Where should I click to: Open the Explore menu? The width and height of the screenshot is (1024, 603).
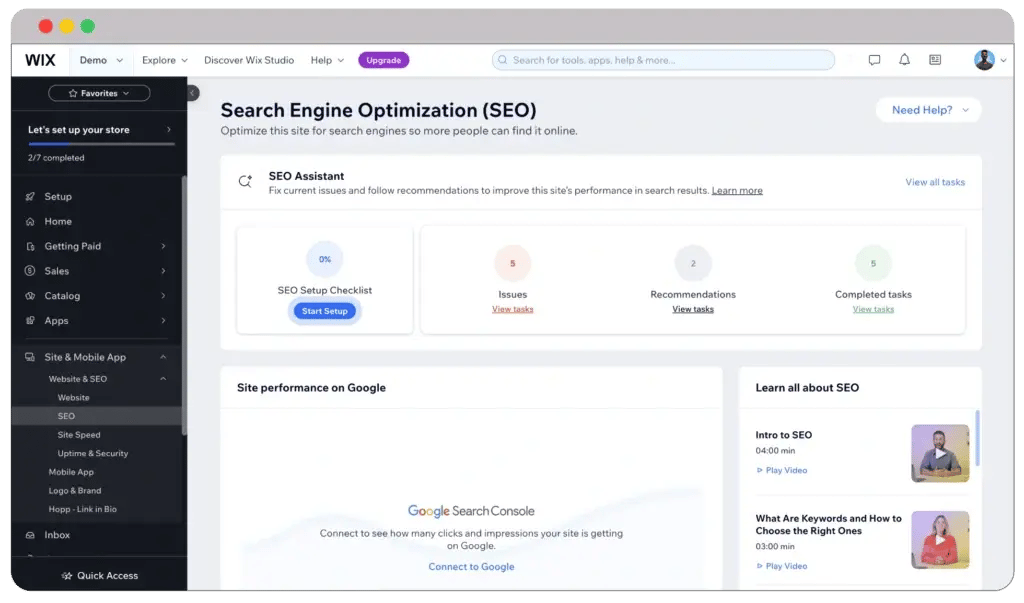(x=165, y=60)
